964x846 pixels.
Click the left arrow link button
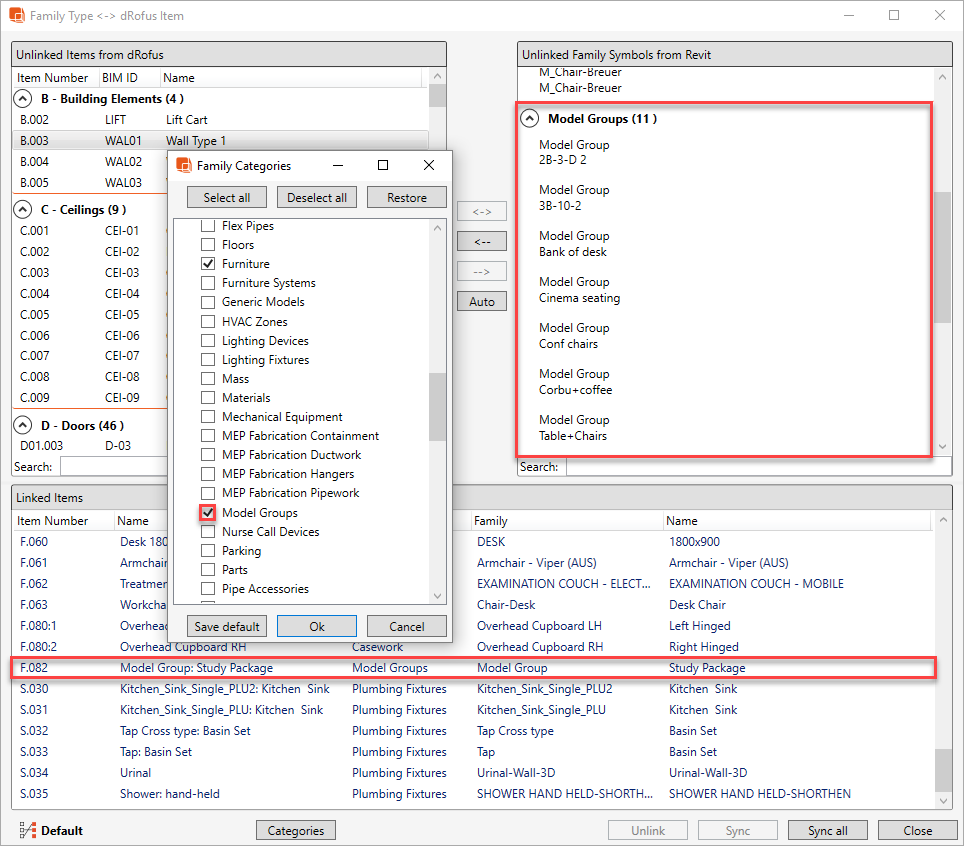(x=482, y=241)
